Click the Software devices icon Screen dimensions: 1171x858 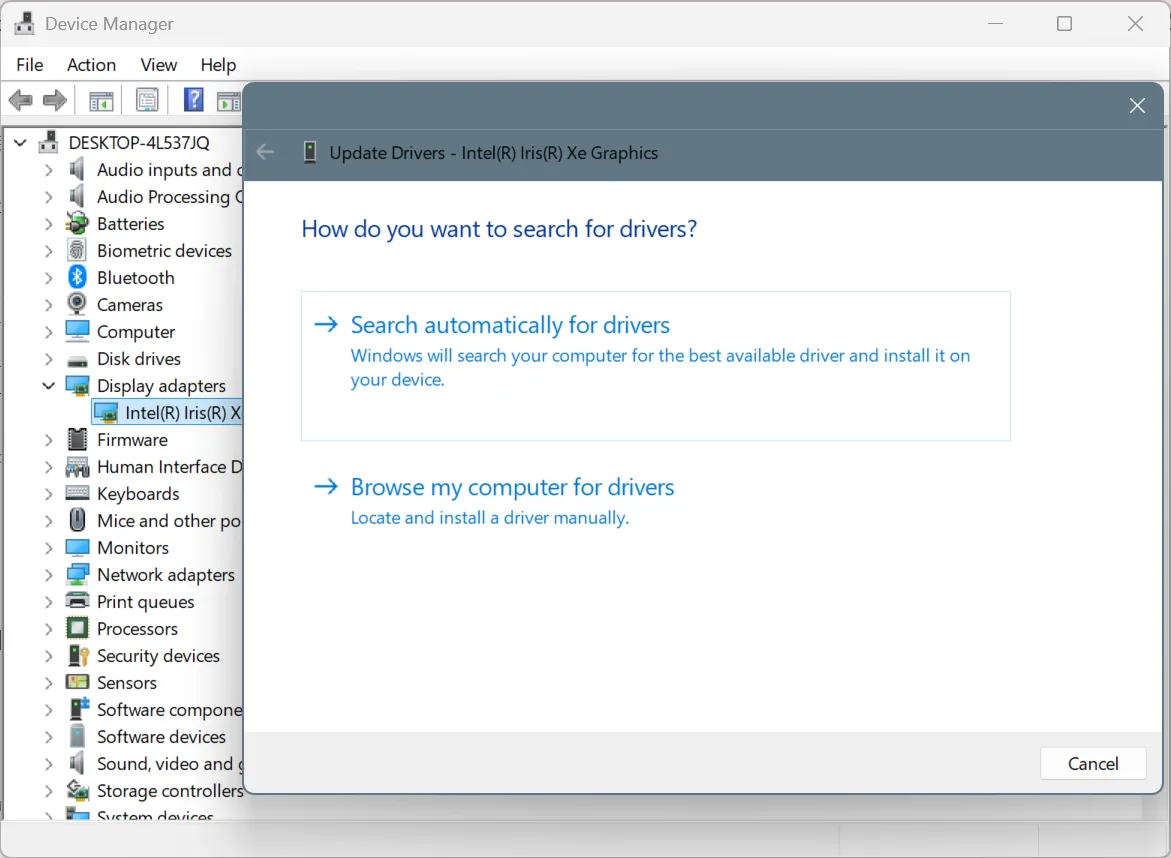tap(77, 736)
